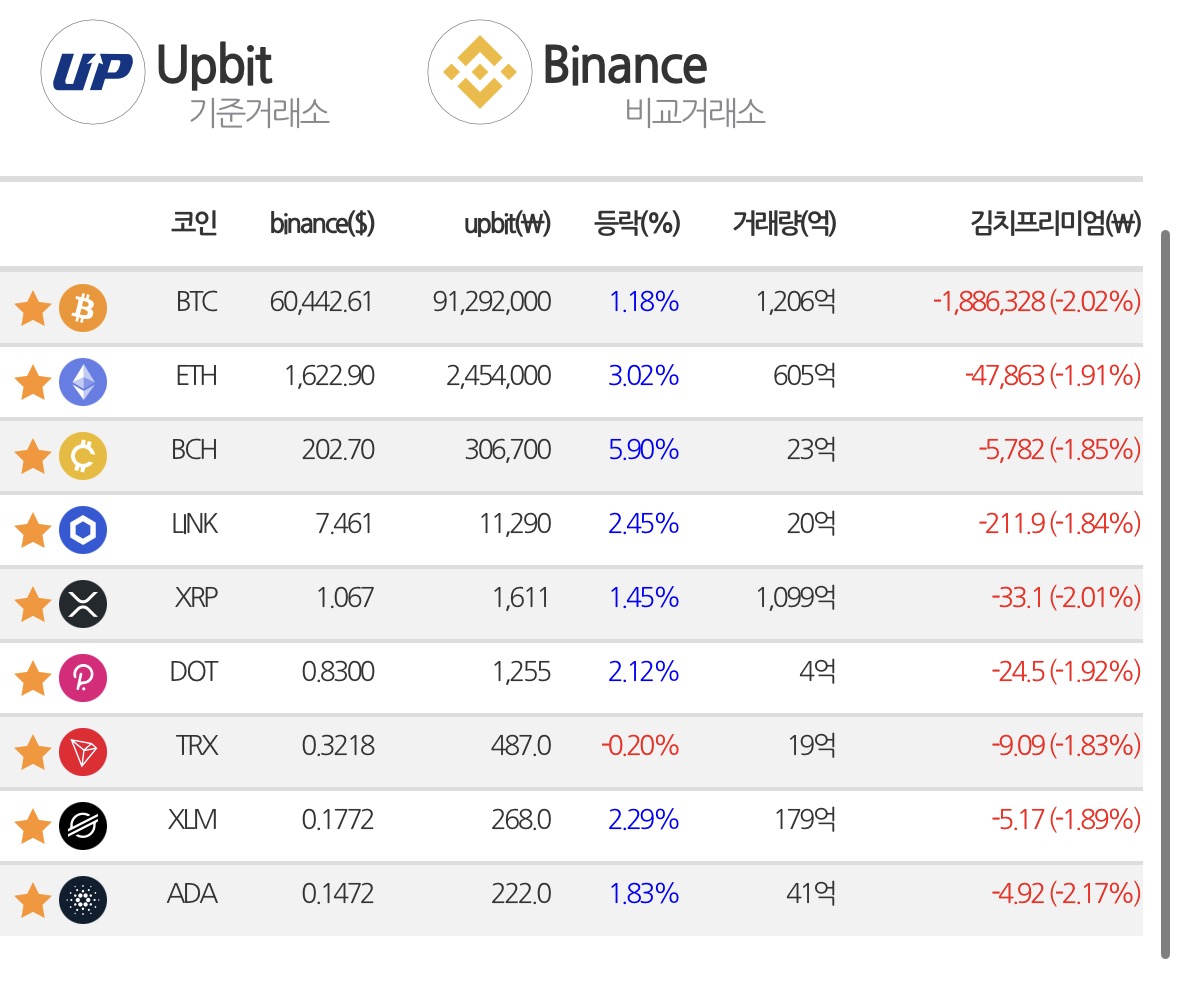Toggle the favorite star for DOT

point(33,678)
